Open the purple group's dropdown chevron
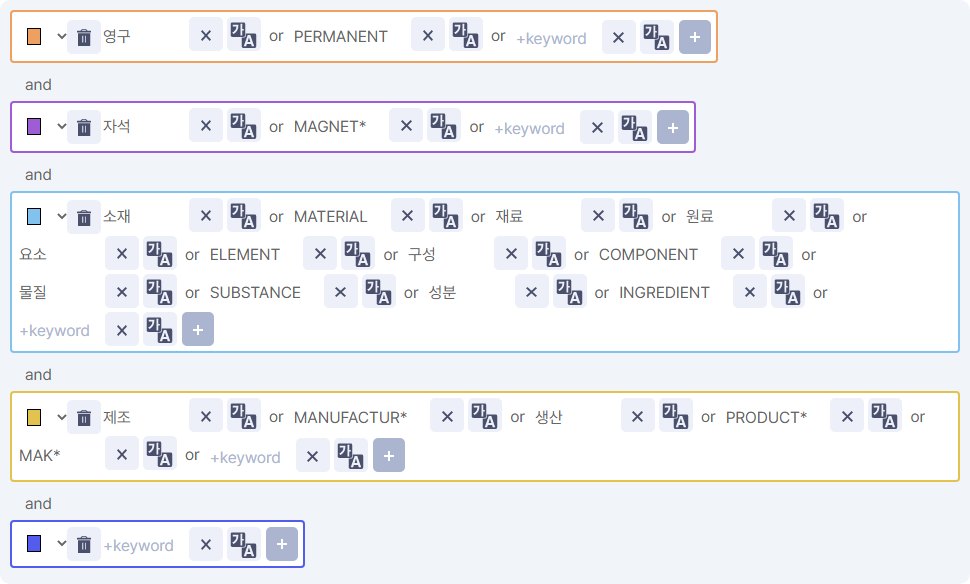This screenshot has height=584, width=970. coord(61,127)
